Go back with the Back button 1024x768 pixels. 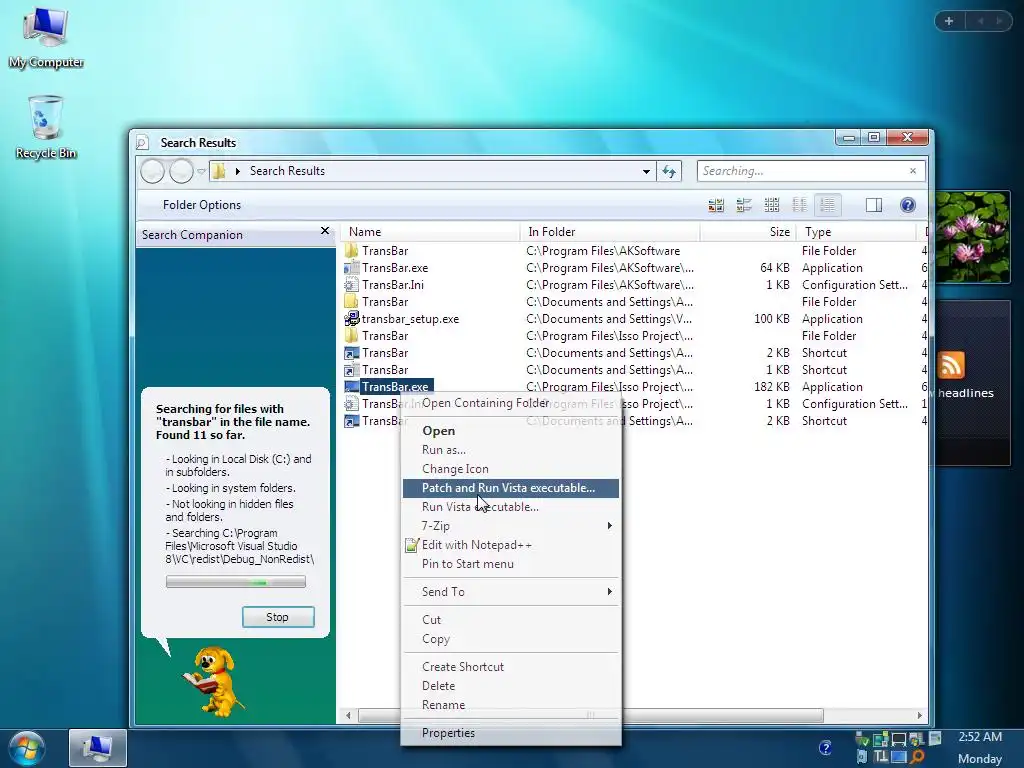coord(153,171)
